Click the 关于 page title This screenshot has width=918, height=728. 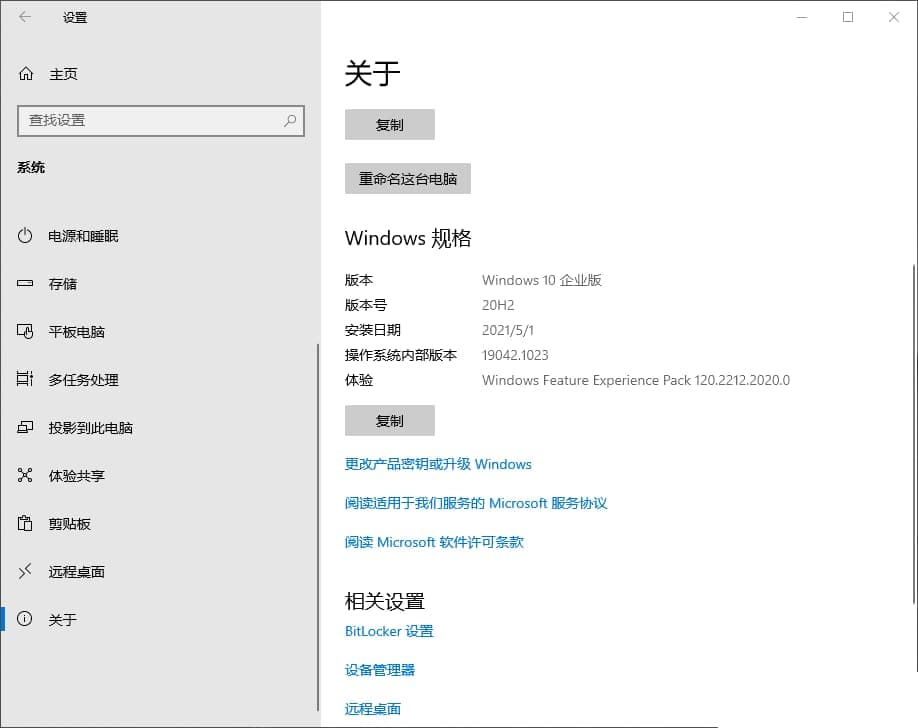[372, 73]
